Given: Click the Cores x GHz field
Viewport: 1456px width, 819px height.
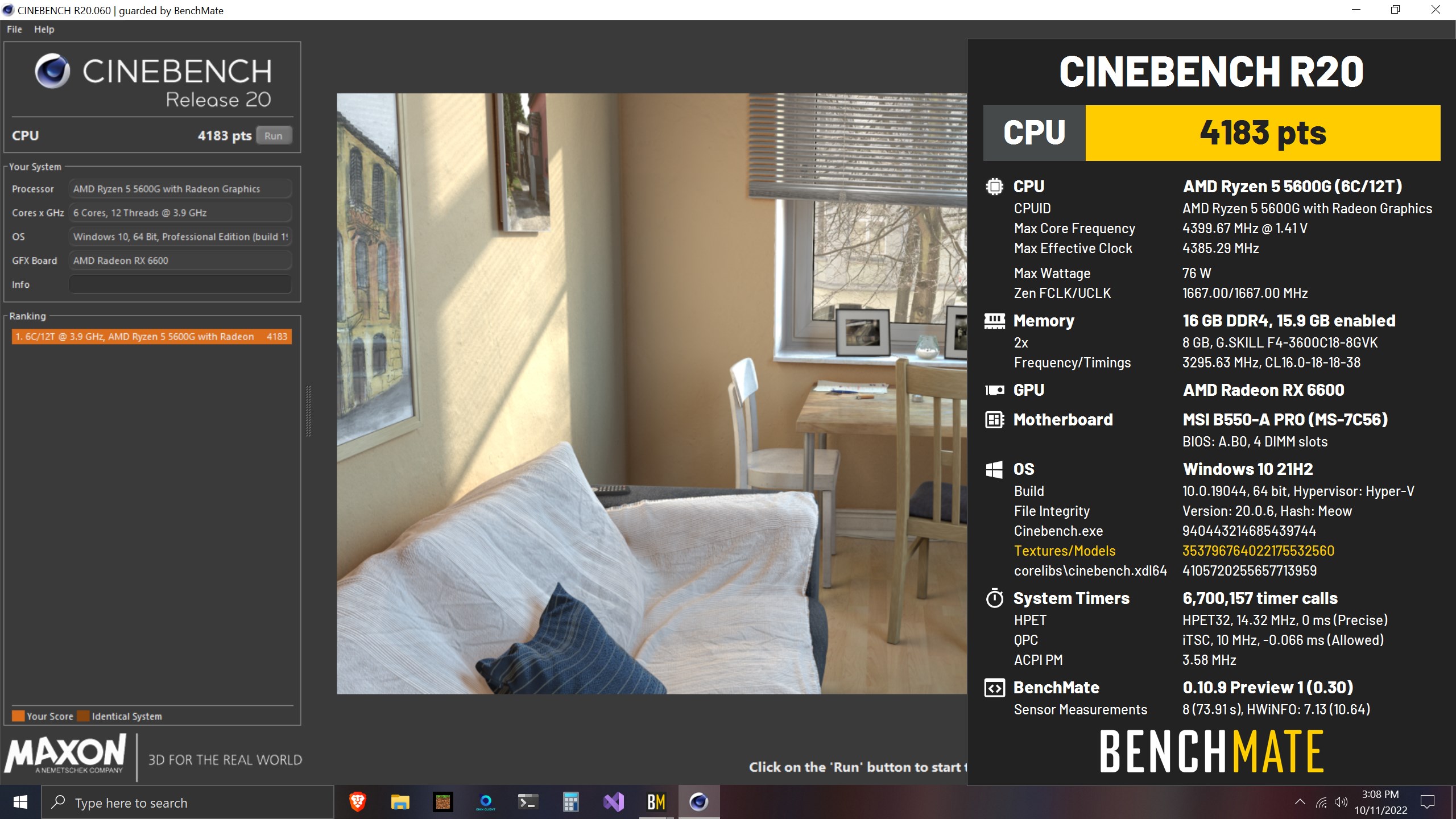Looking at the screenshot, I should (x=180, y=213).
